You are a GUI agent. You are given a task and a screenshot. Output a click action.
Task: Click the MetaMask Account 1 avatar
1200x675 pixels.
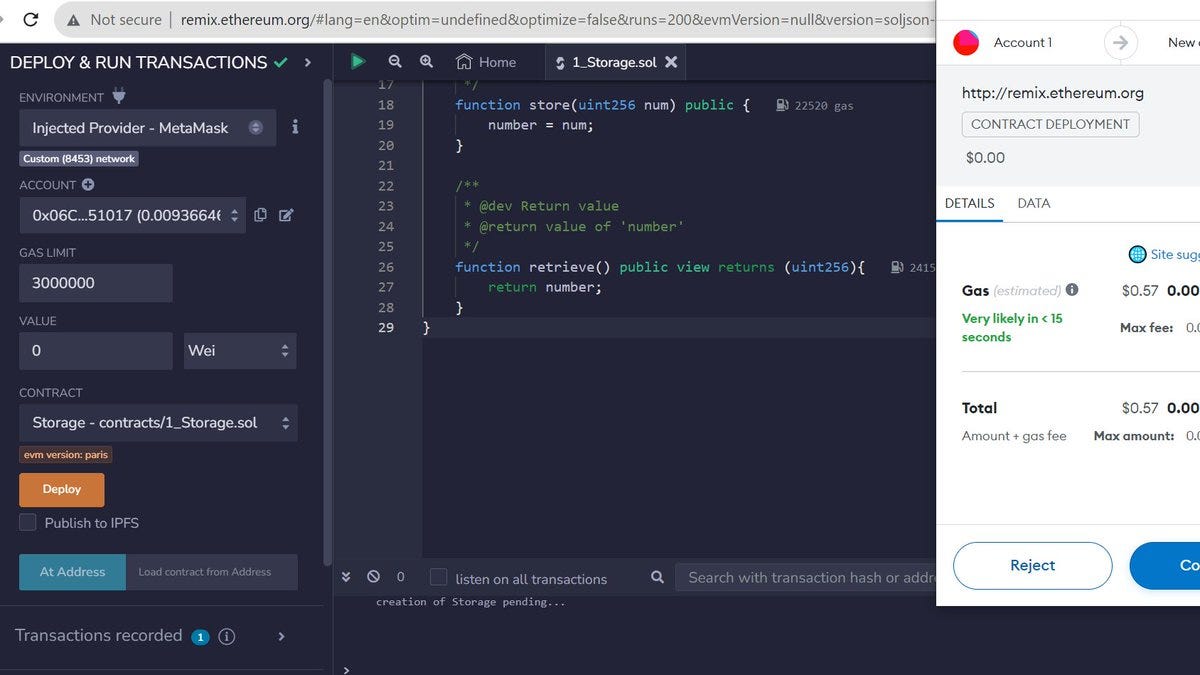(x=966, y=42)
